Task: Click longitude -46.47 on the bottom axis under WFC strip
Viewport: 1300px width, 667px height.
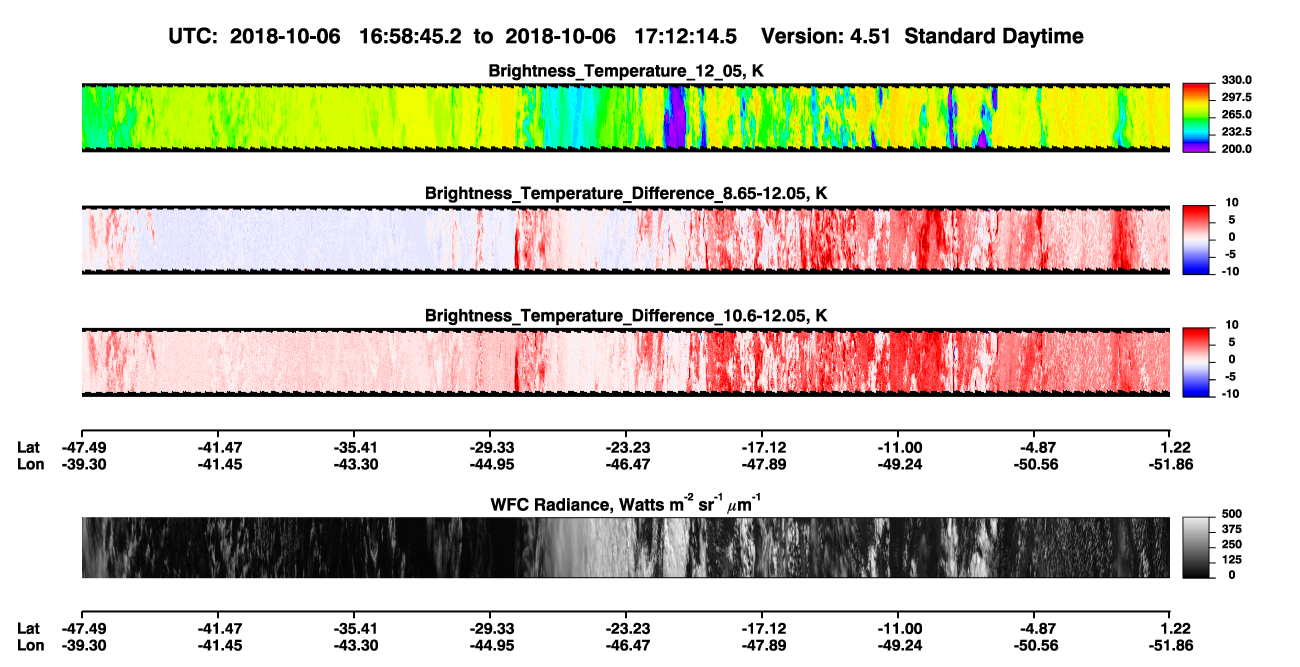Action: (626, 645)
